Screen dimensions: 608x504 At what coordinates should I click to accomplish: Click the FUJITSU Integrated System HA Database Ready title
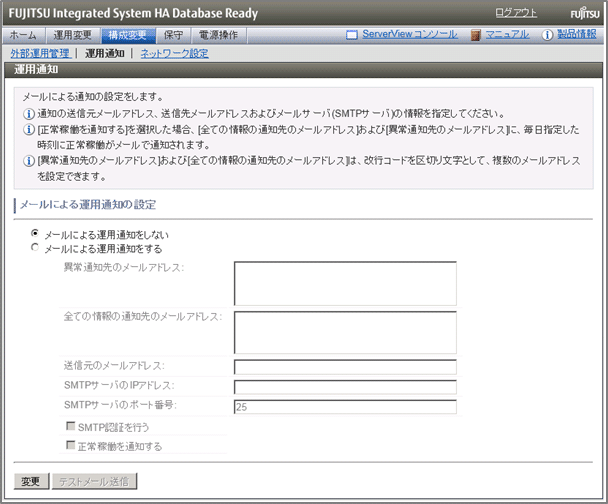(x=133, y=14)
